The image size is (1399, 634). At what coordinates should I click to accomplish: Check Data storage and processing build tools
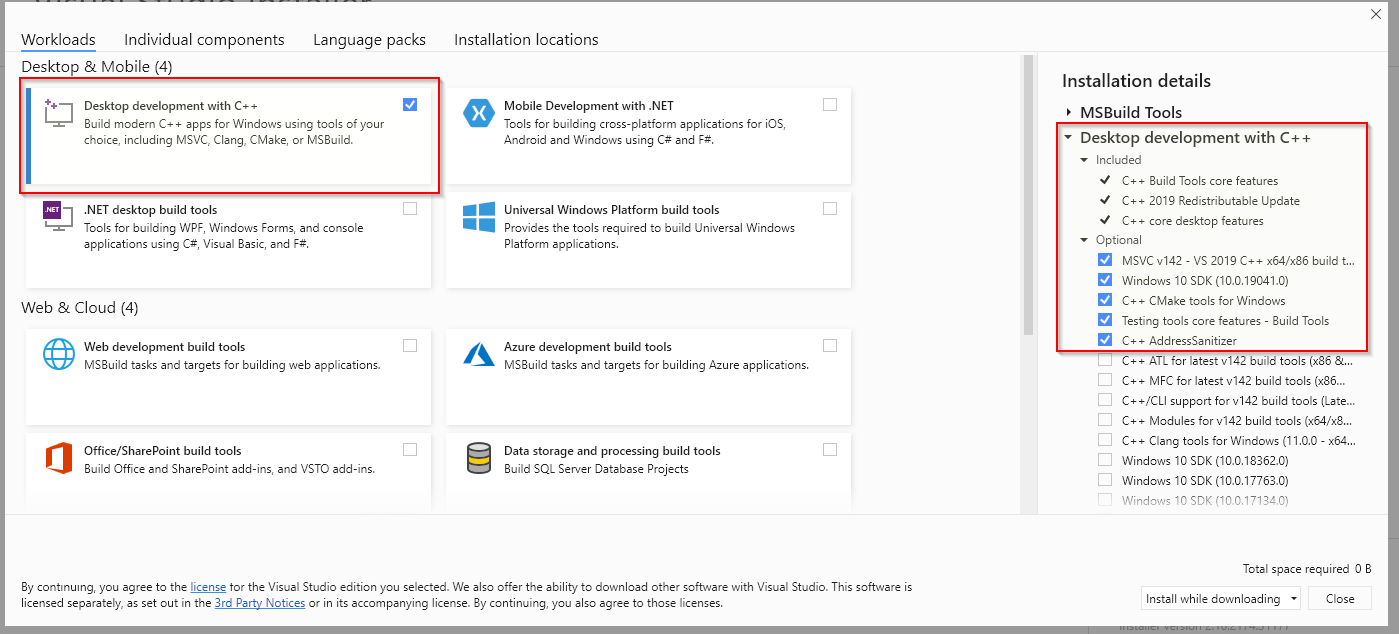click(830, 450)
